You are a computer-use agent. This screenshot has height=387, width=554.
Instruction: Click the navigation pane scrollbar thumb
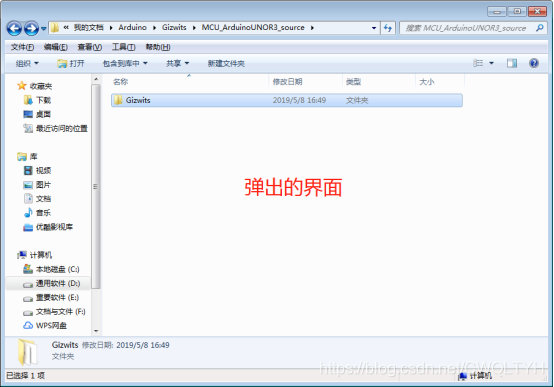96,187
